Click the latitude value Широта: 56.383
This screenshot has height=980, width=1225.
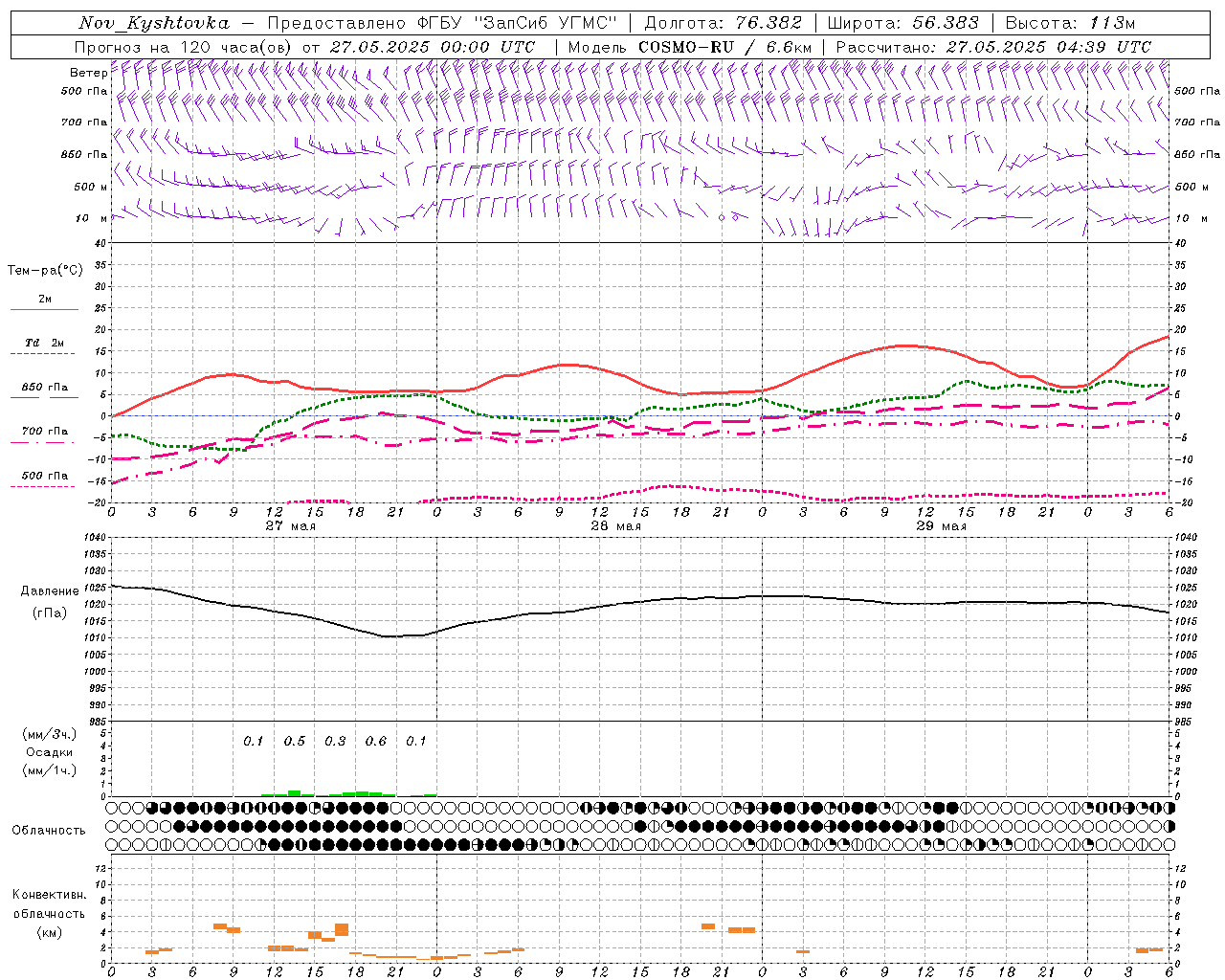tap(902, 23)
